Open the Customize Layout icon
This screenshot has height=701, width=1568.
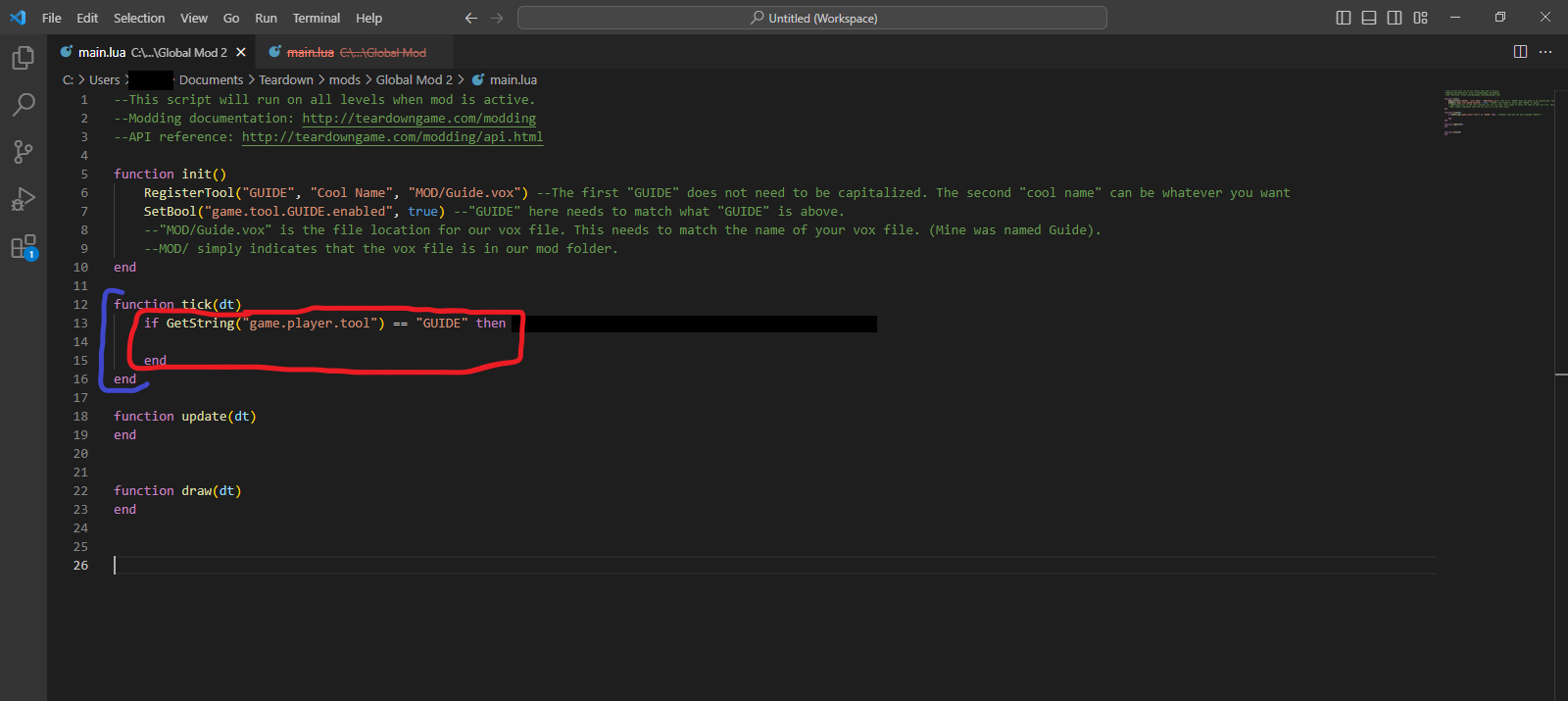coord(1421,18)
